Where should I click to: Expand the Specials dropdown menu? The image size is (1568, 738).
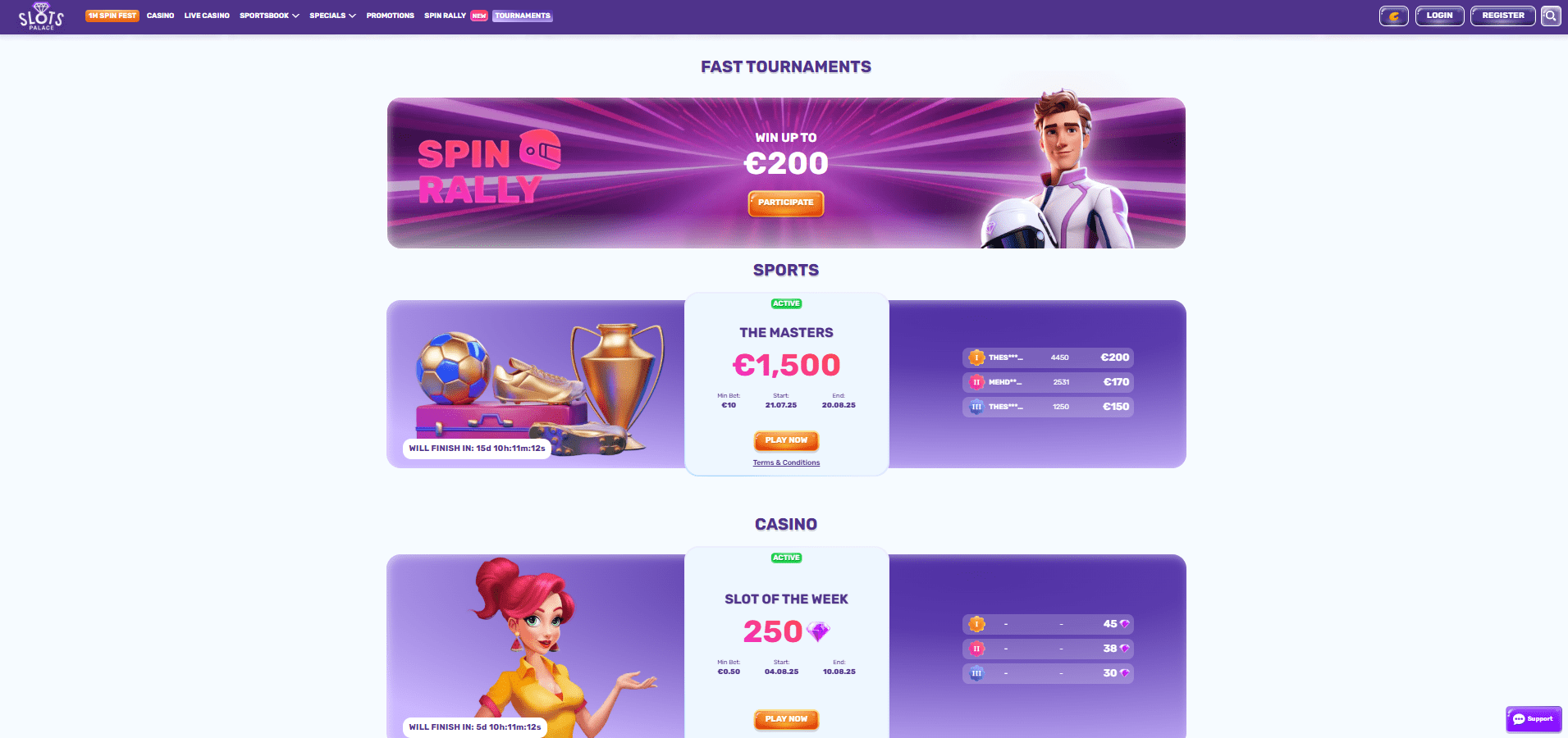tap(332, 16)
